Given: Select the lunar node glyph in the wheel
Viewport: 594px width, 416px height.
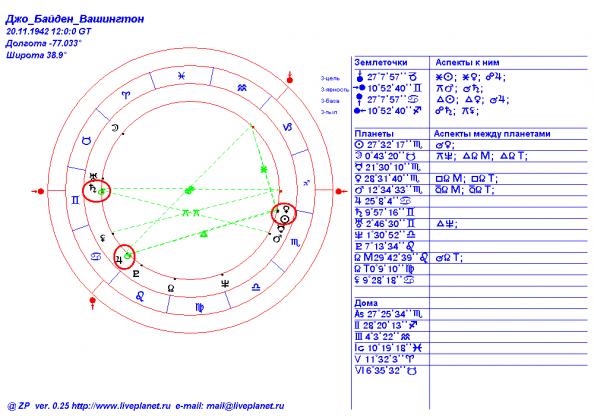Looking at the screenshot, I should (x=171, y=289).
